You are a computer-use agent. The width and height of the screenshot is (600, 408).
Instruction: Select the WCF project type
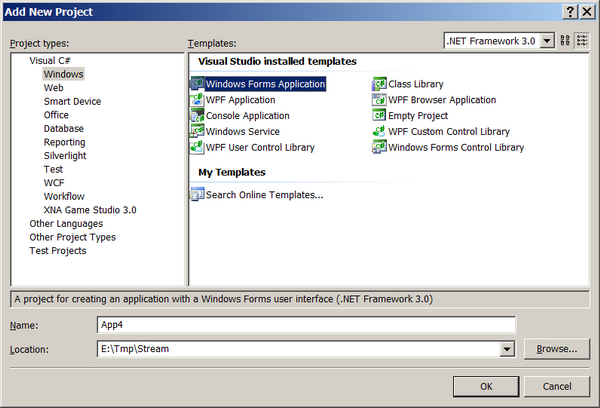(x=54, y=183)
